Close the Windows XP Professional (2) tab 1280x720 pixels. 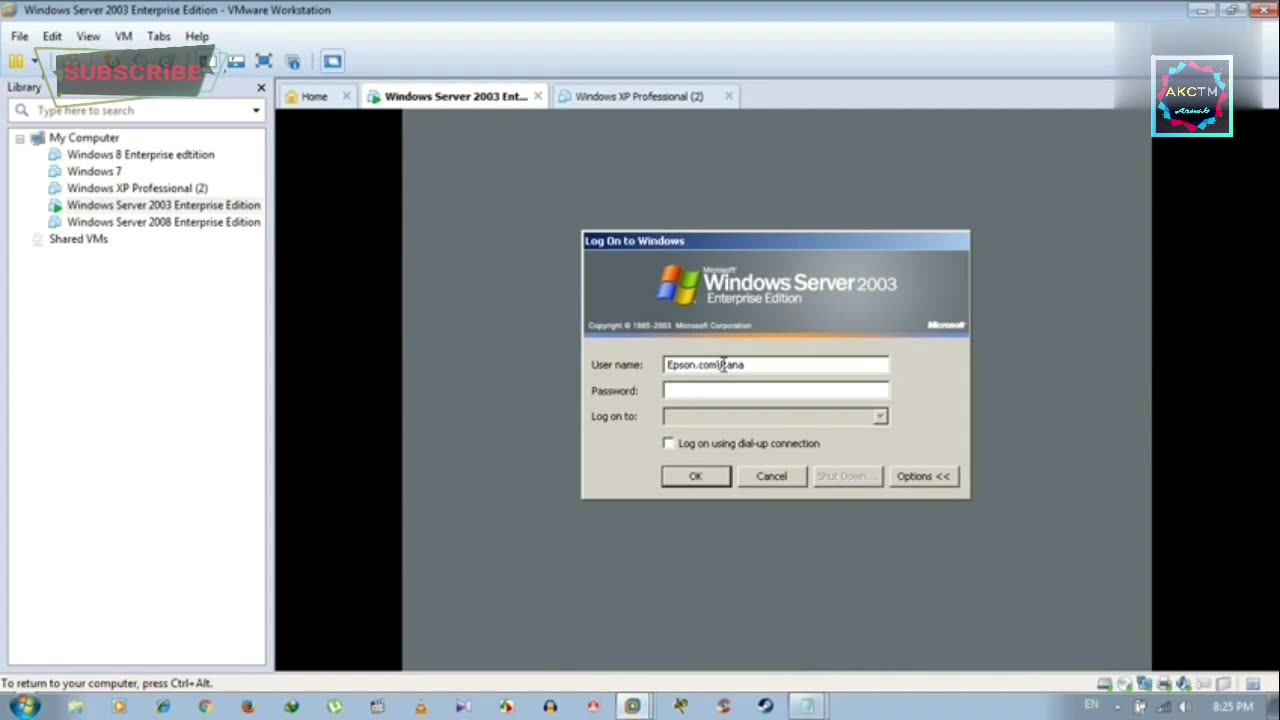728,96
